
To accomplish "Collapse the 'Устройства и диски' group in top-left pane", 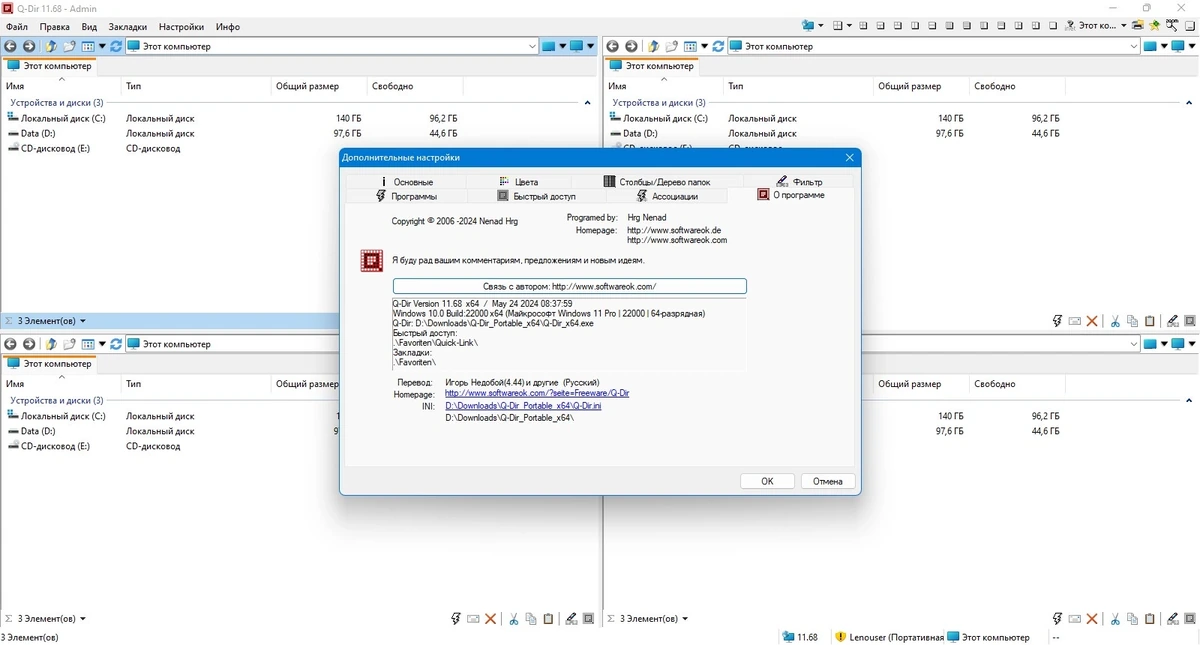I will click(587, 103).
